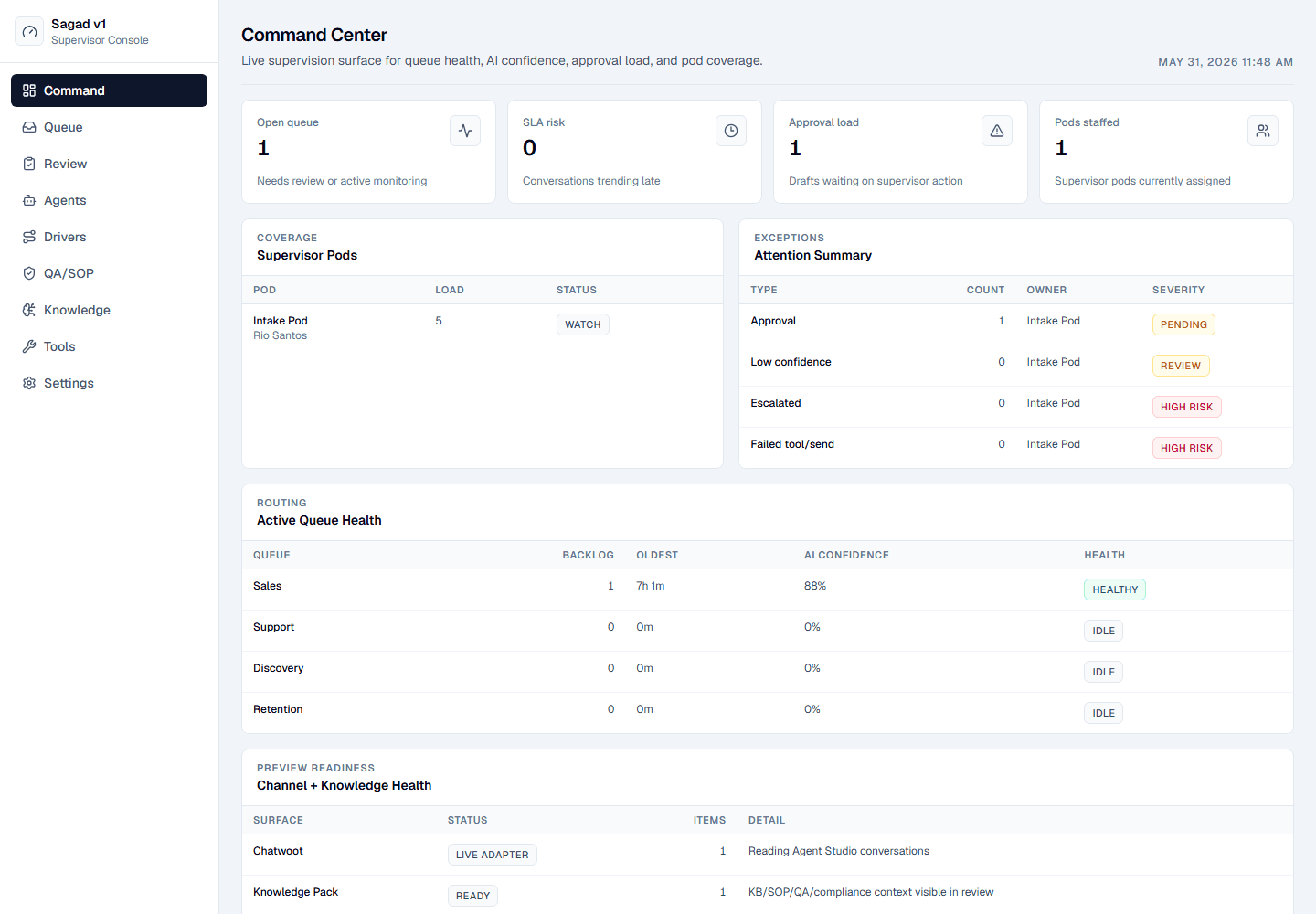1316x914 pixels.
Task: Click the Command Center page heading
Action: pyautogui.click(x=314, y=35)
